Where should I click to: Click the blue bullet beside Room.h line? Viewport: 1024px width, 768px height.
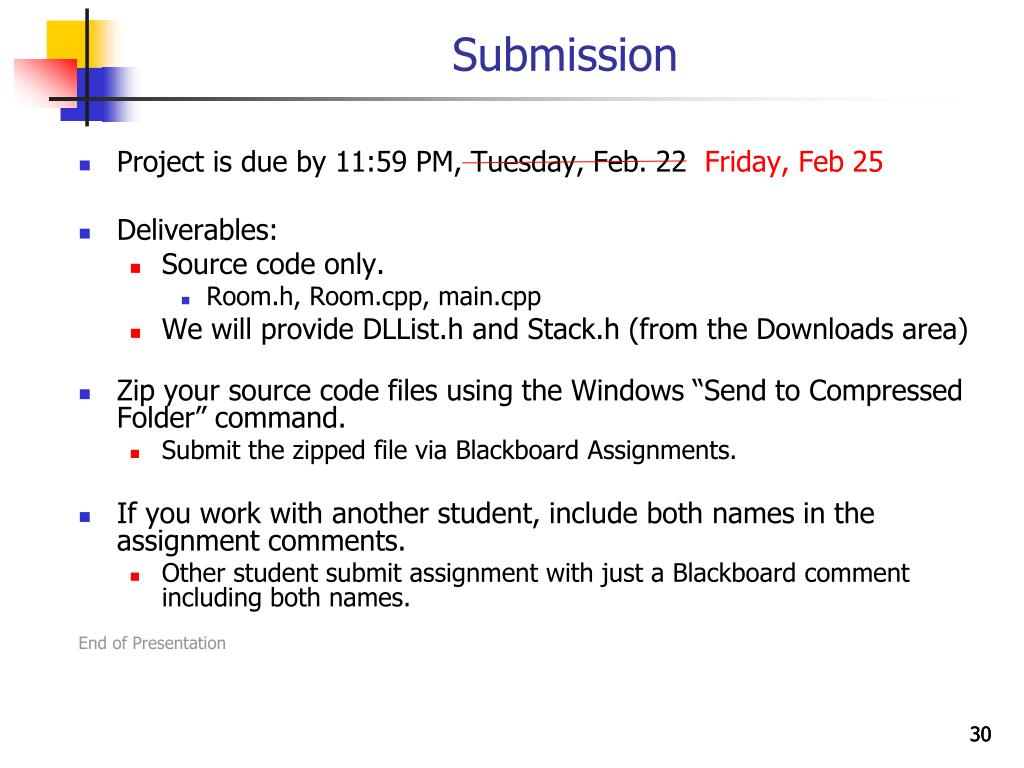pos(186,300)
